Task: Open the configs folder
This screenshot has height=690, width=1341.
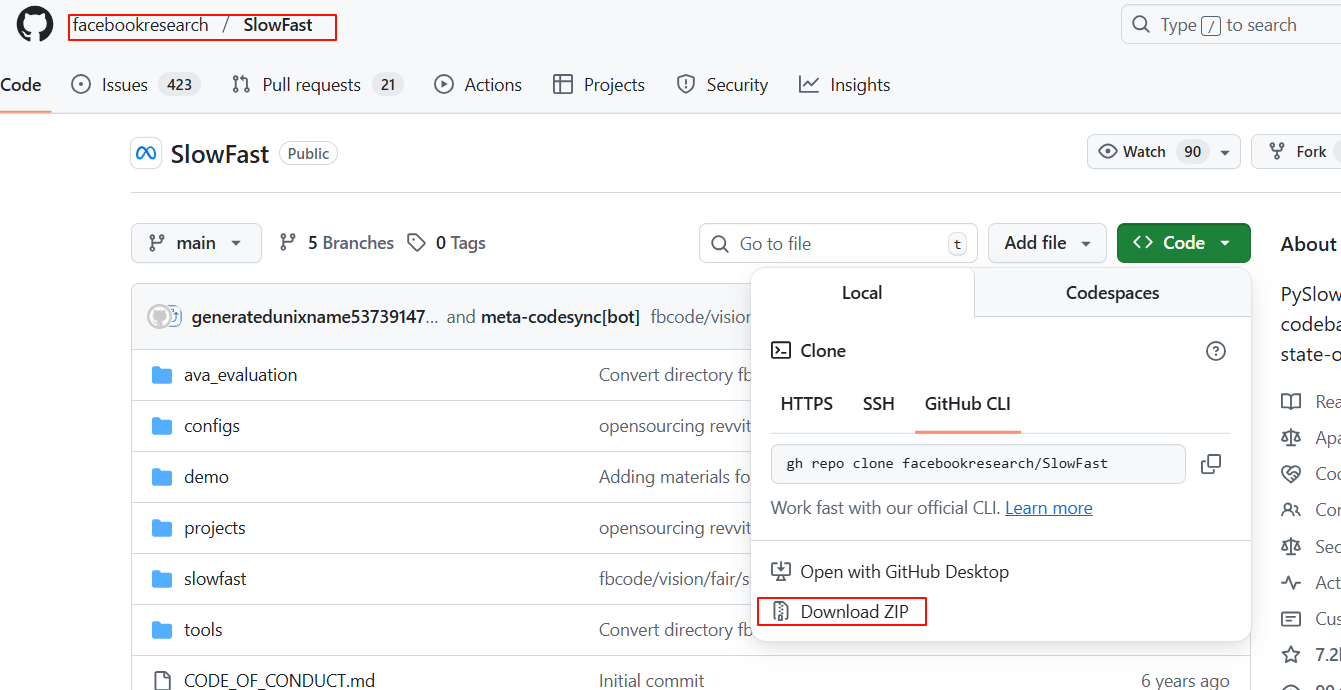Action: point(212,426)
